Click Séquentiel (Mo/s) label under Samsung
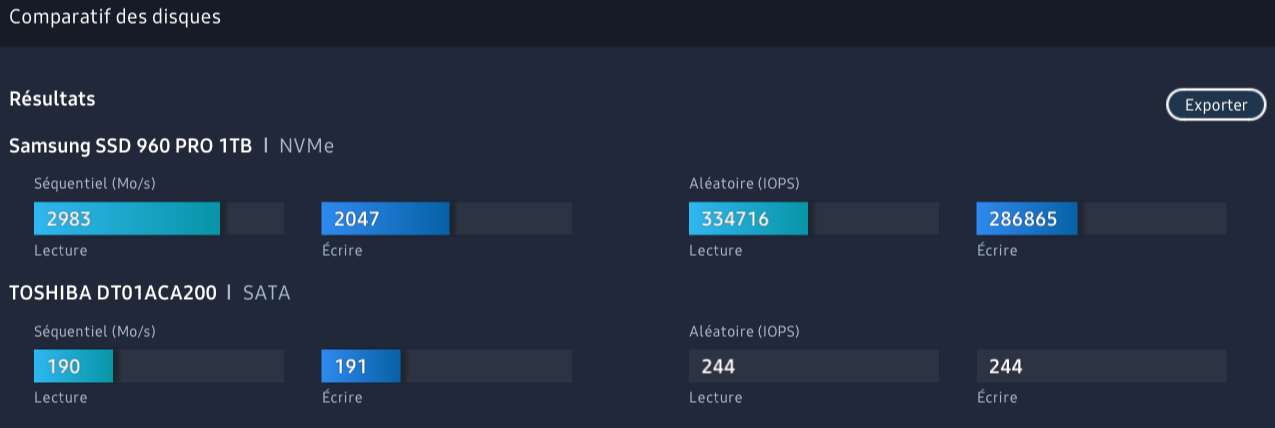Viewport: 1275px width, 428px height. 95,184
